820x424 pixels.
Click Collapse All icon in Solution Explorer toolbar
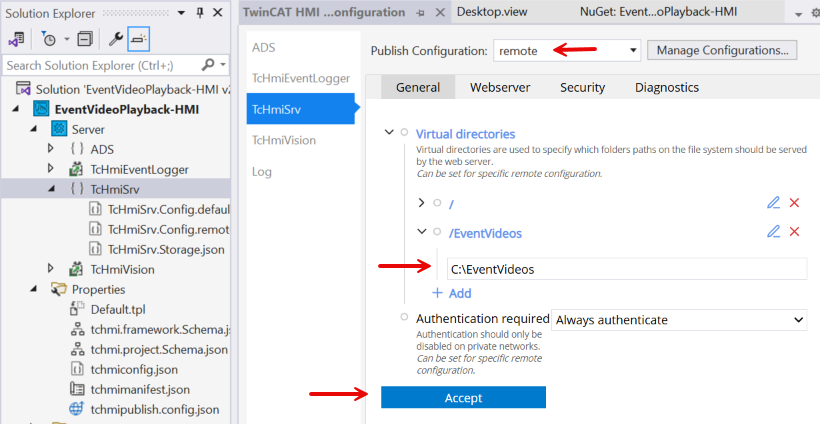85,39
